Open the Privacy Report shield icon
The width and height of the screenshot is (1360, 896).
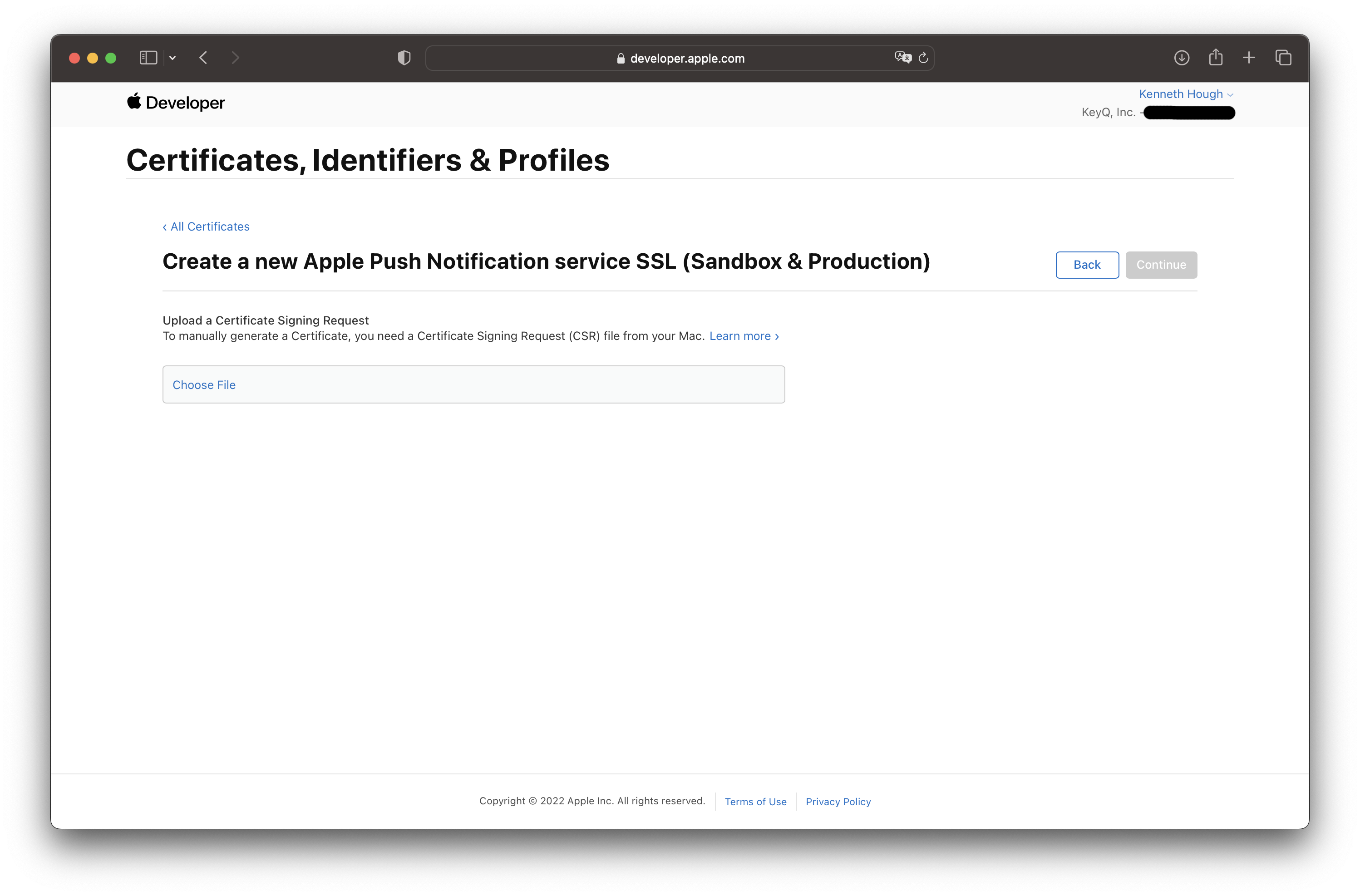point(404,57)
